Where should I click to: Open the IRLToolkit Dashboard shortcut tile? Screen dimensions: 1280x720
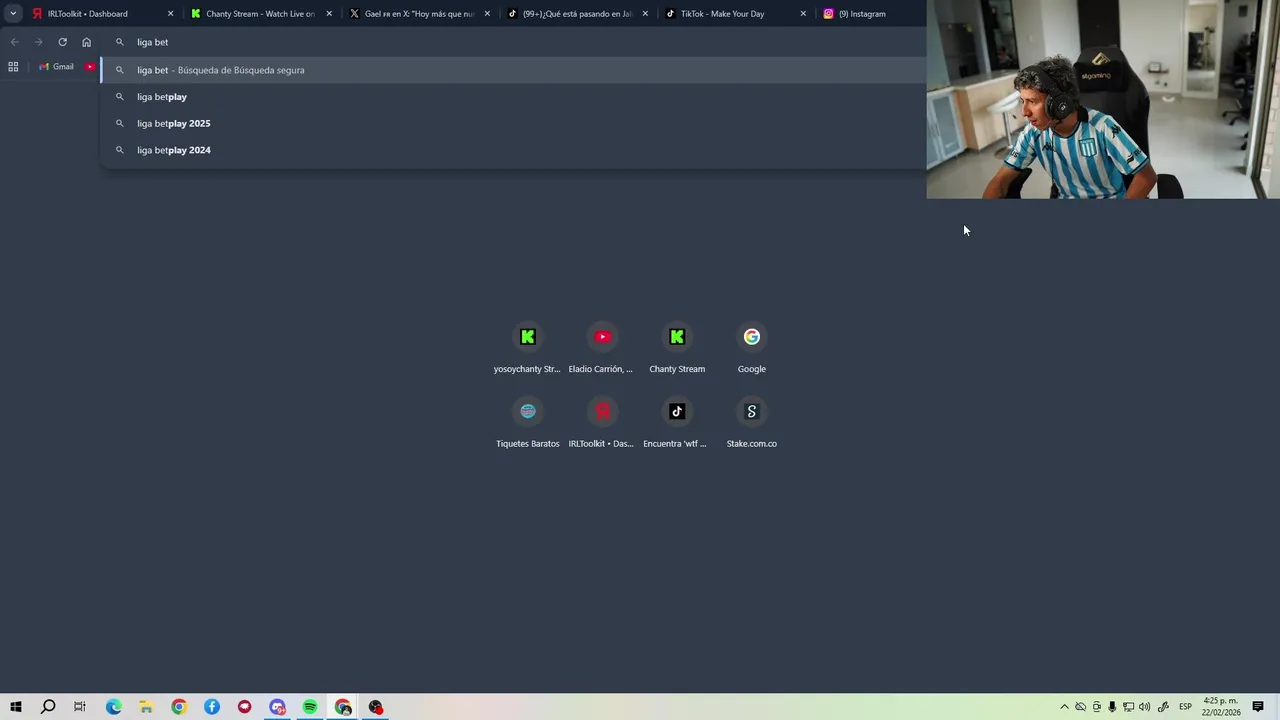tap(602, 423)
